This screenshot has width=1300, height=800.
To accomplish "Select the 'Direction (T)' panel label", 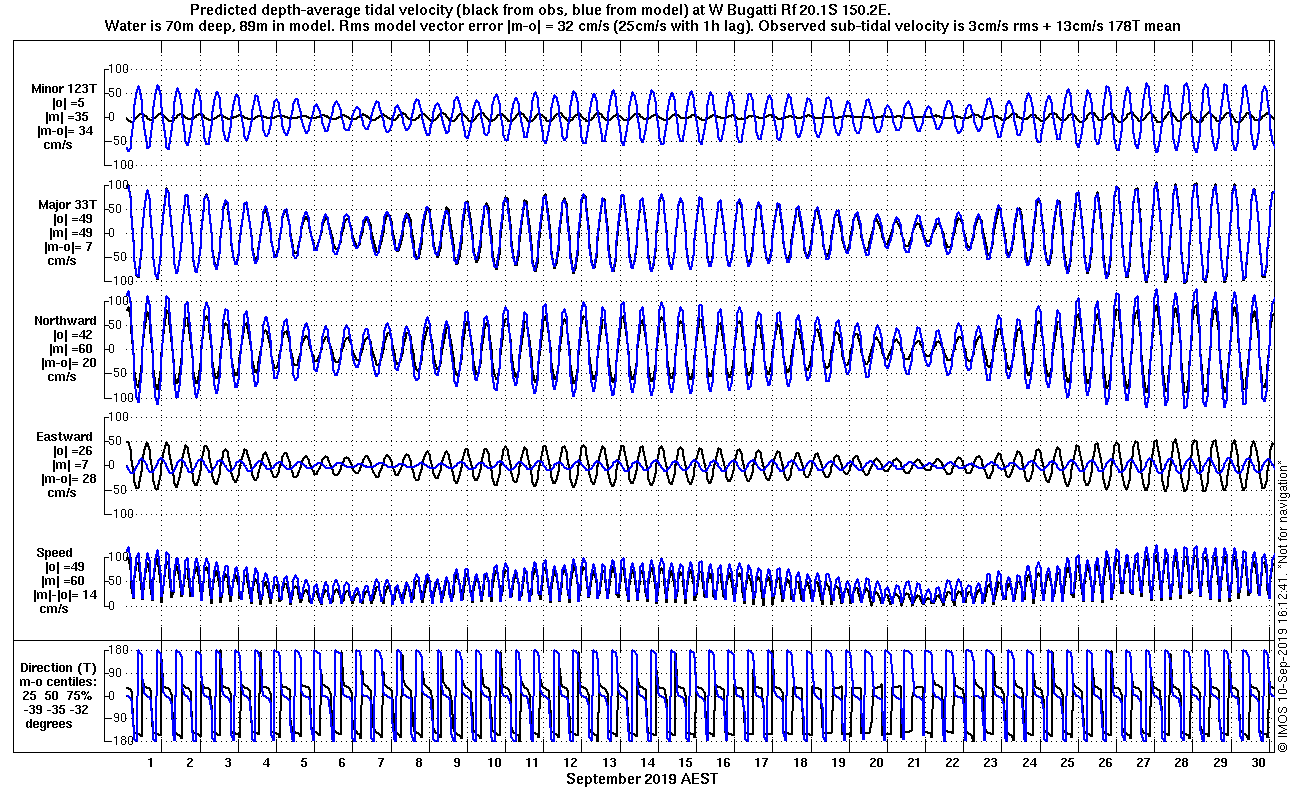I will pyautogui.click(x=60, y=668).
